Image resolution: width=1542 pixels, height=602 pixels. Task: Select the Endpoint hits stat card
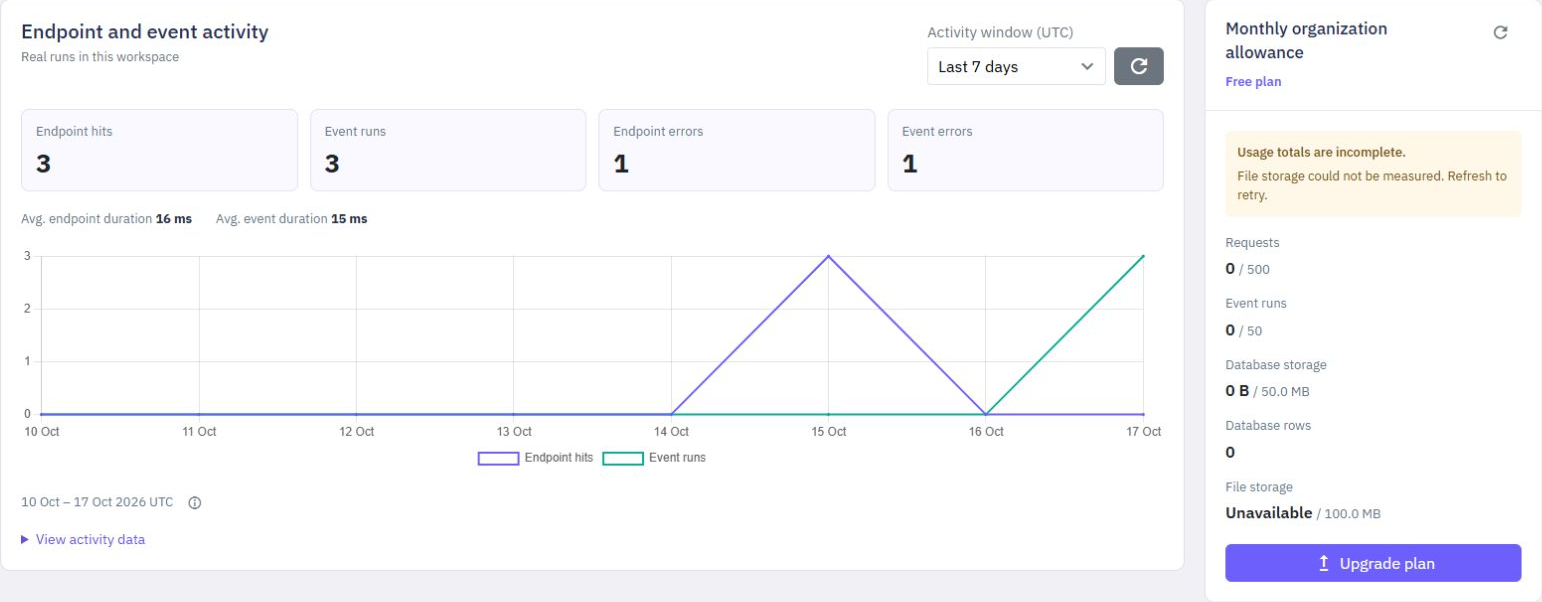159,150
